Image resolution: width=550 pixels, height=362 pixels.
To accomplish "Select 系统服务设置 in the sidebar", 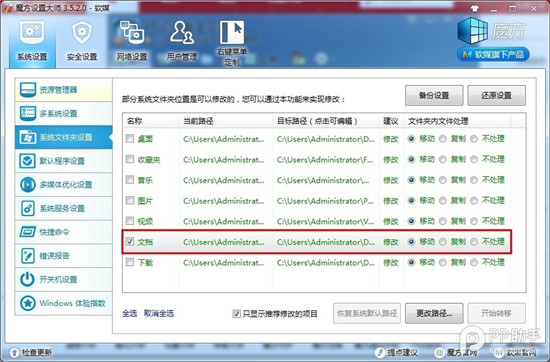I will [63, 208].
